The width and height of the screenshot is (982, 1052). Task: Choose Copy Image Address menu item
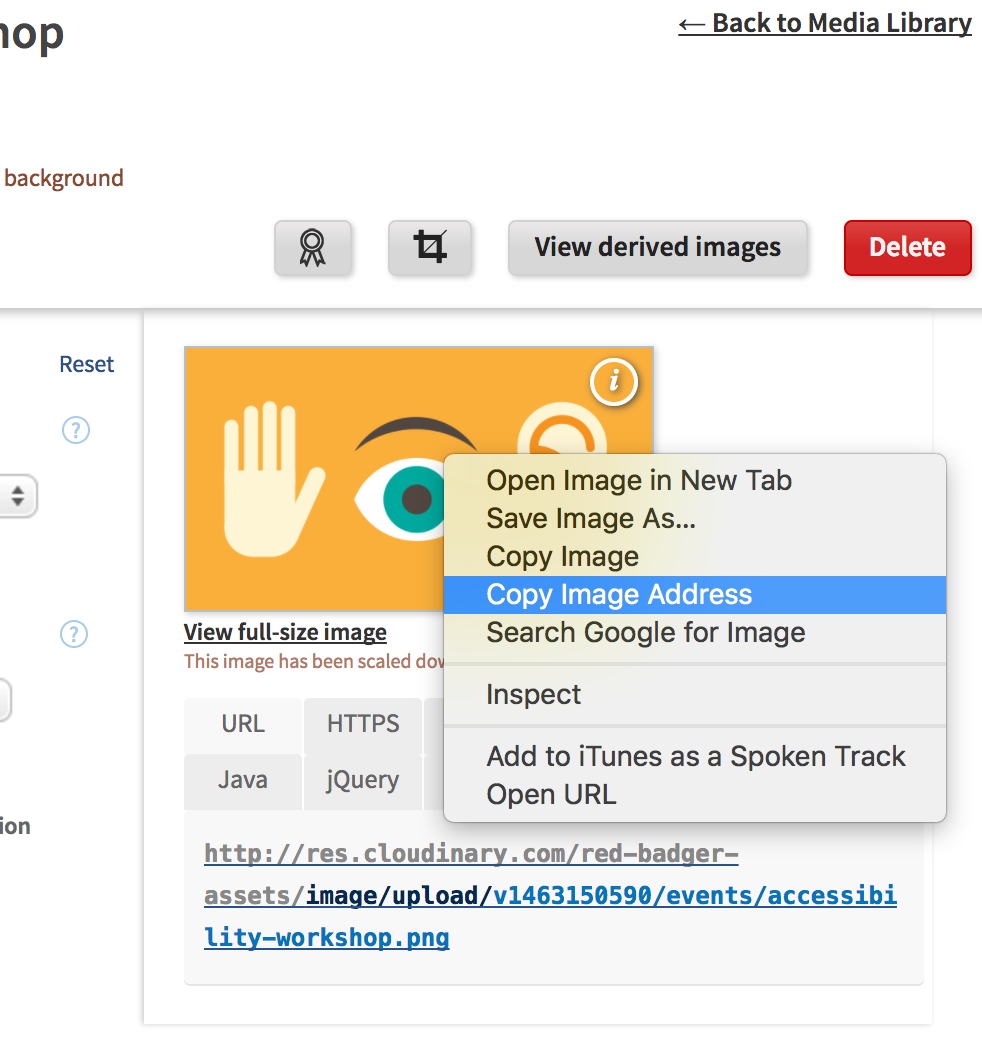619,595
